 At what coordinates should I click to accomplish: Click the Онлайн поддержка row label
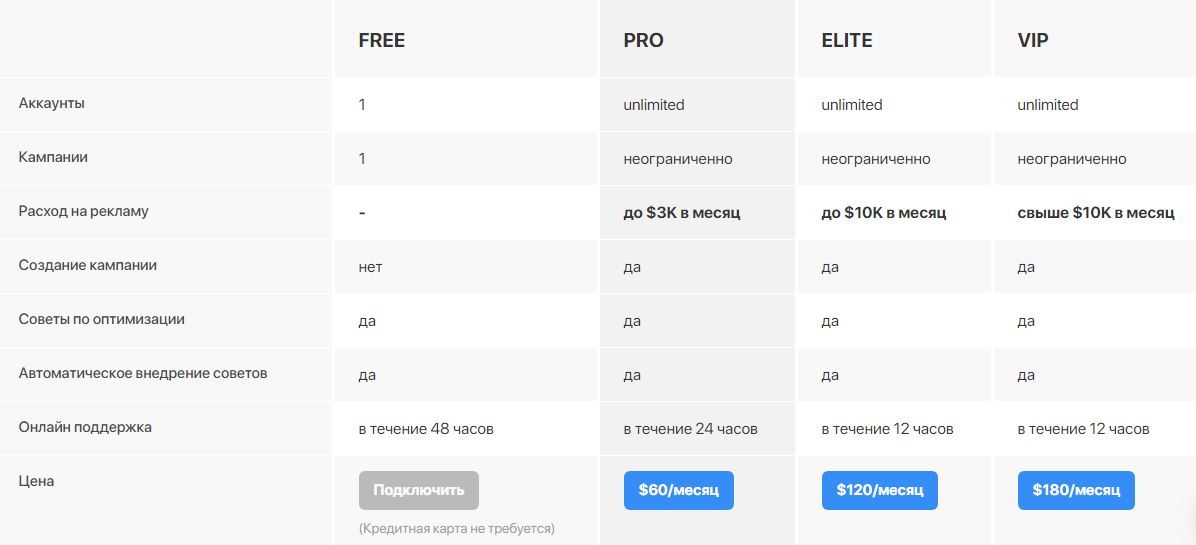(85, 427)
